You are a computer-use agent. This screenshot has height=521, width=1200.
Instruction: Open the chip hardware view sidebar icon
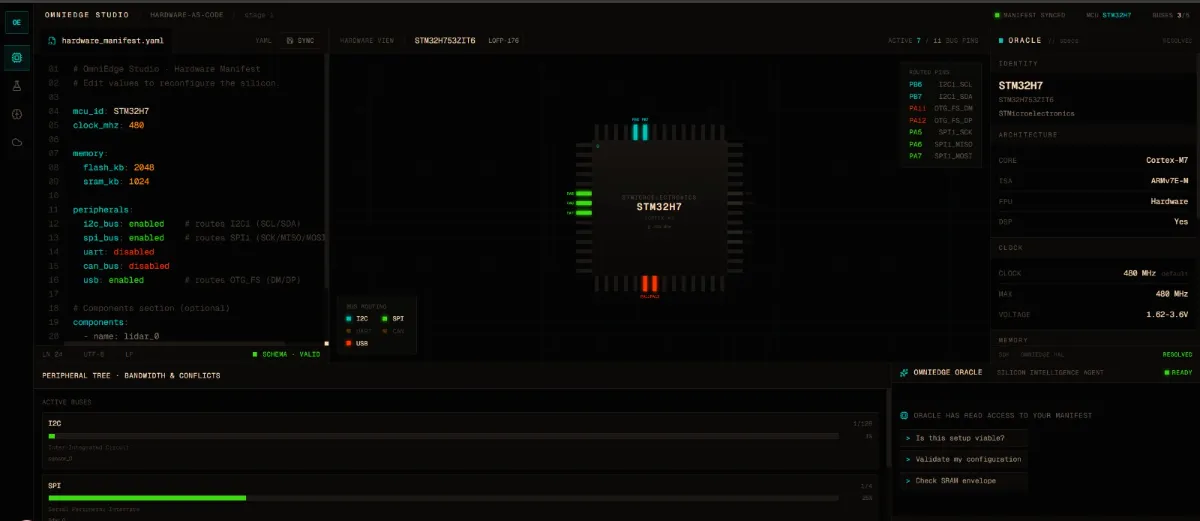point(17,58)
